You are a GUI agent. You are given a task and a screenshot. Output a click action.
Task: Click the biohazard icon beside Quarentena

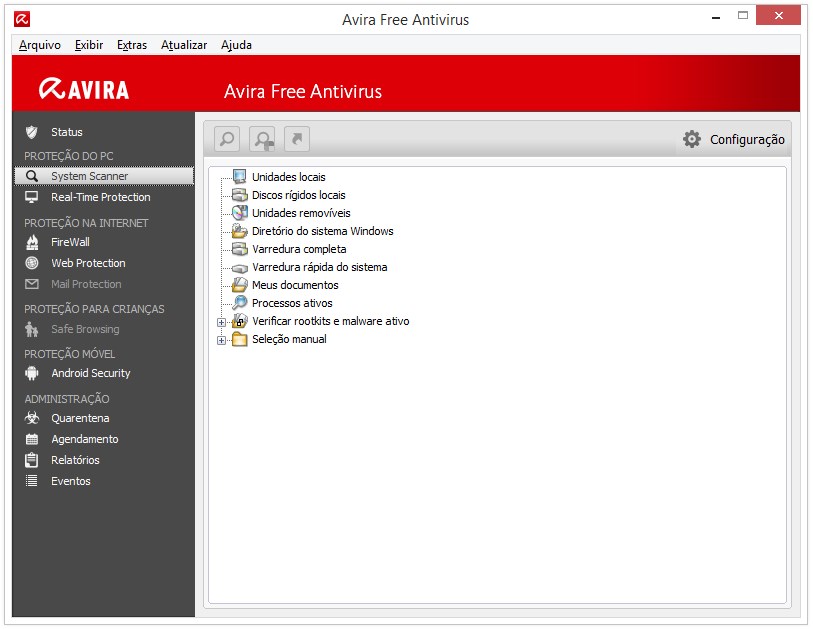point(32,418)
